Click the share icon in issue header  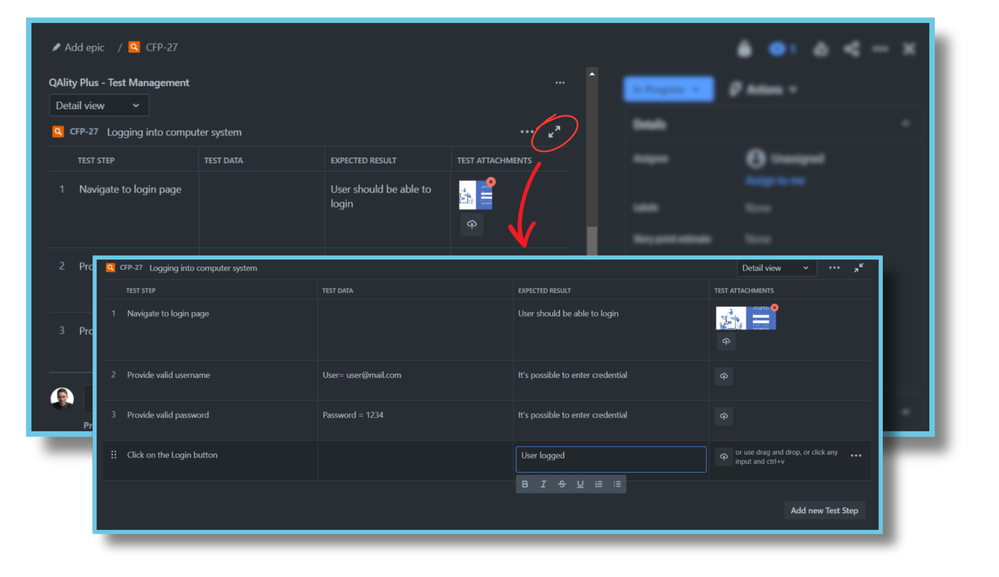[x=851, y=48]
